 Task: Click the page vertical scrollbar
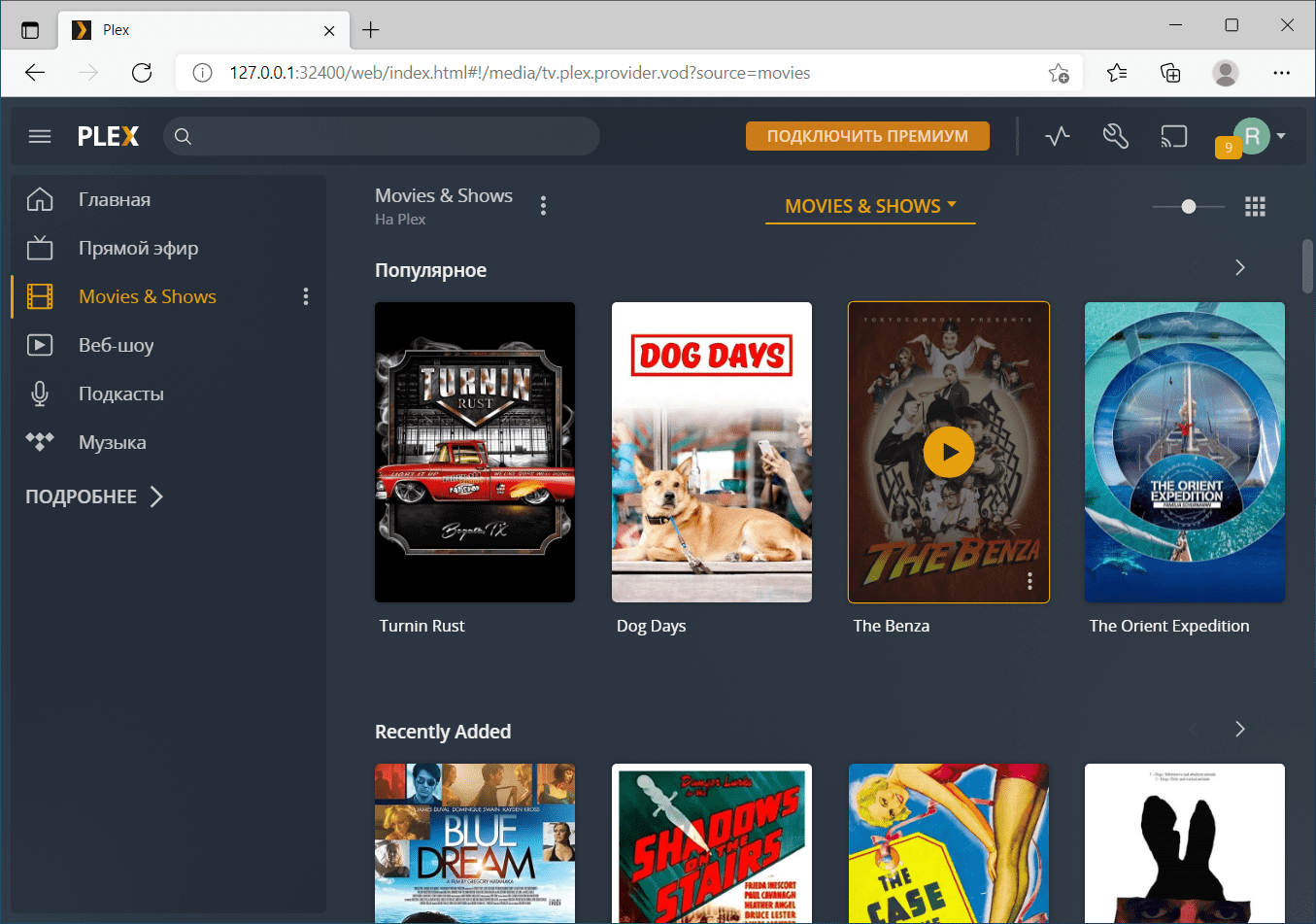[1307, 266]
